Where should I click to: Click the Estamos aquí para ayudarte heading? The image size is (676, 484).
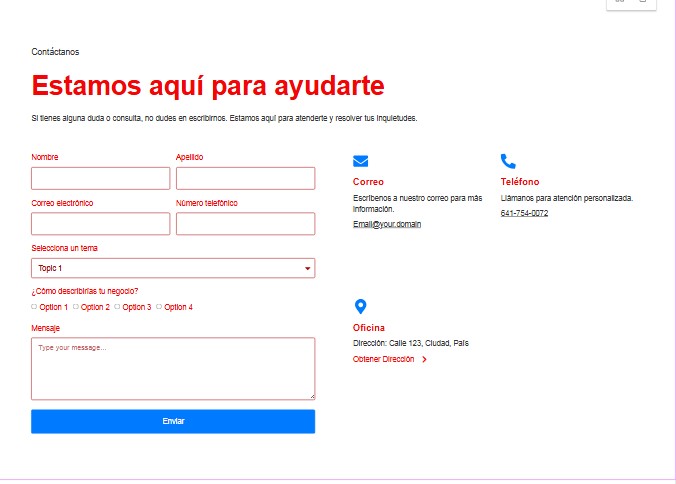[x=208, y=85]
